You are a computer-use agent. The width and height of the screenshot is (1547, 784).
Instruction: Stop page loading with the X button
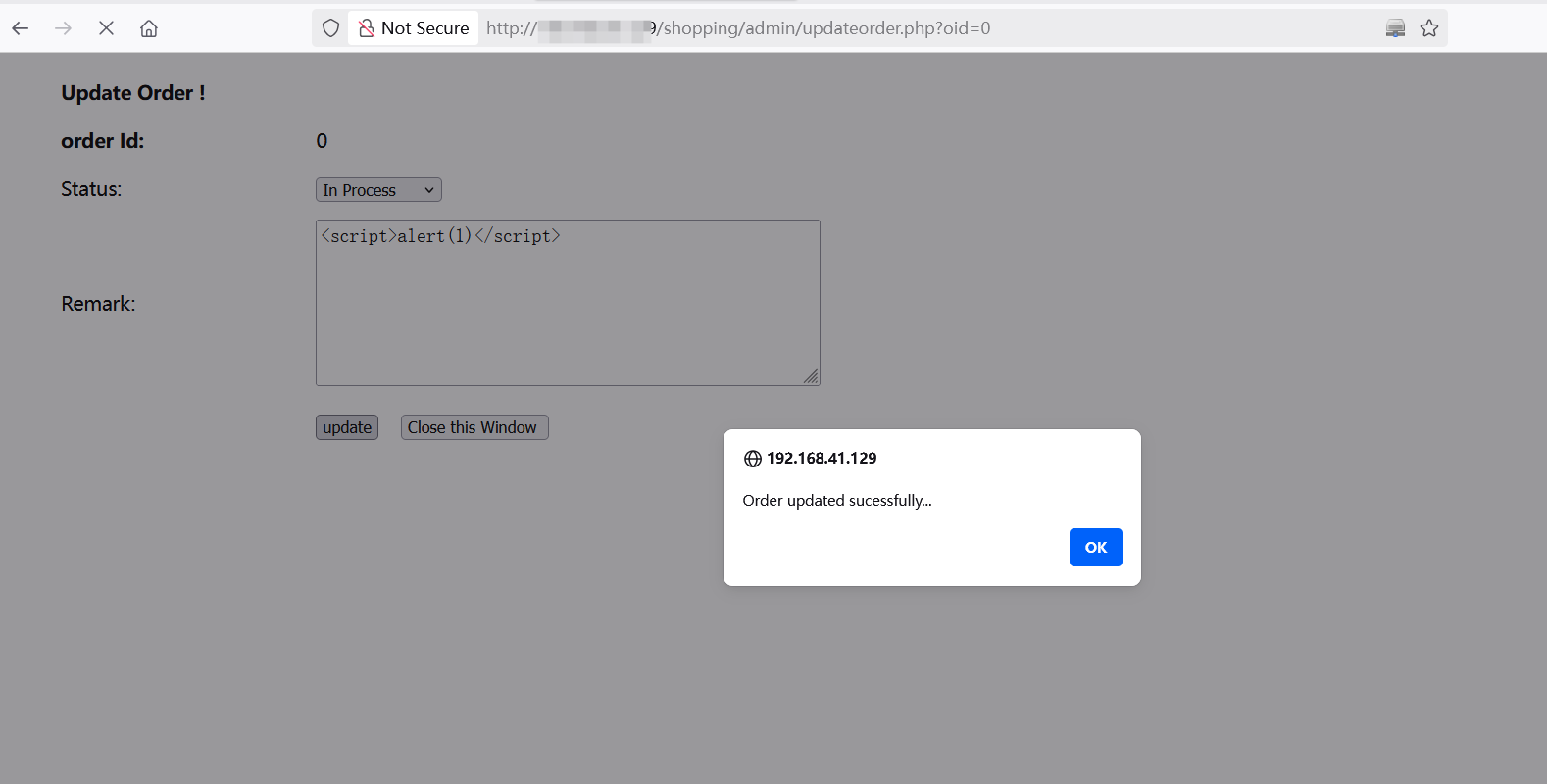(x=106, y=28)
